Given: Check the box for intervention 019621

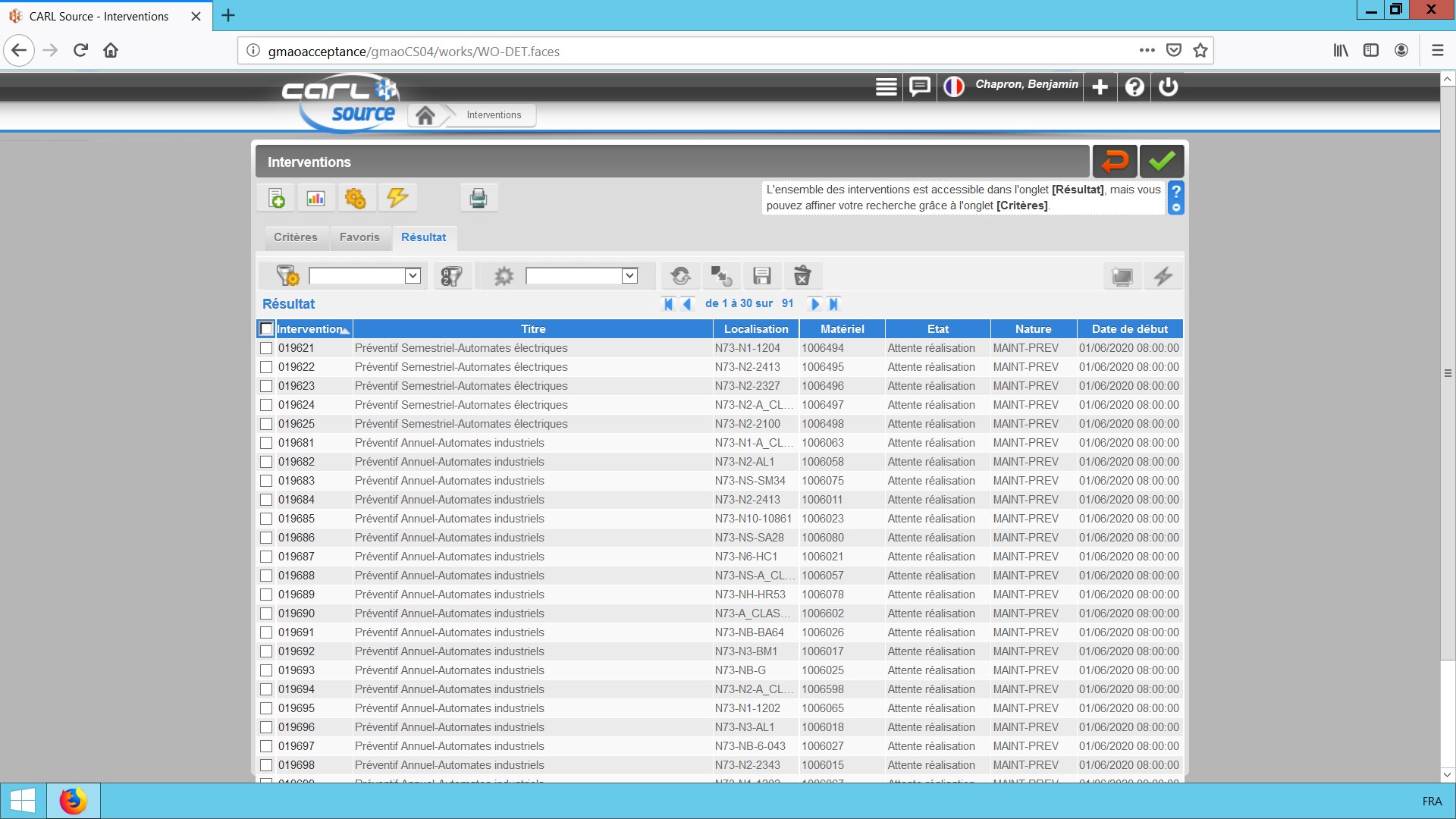Looking at the screenshot, I should tap(266, 348).
